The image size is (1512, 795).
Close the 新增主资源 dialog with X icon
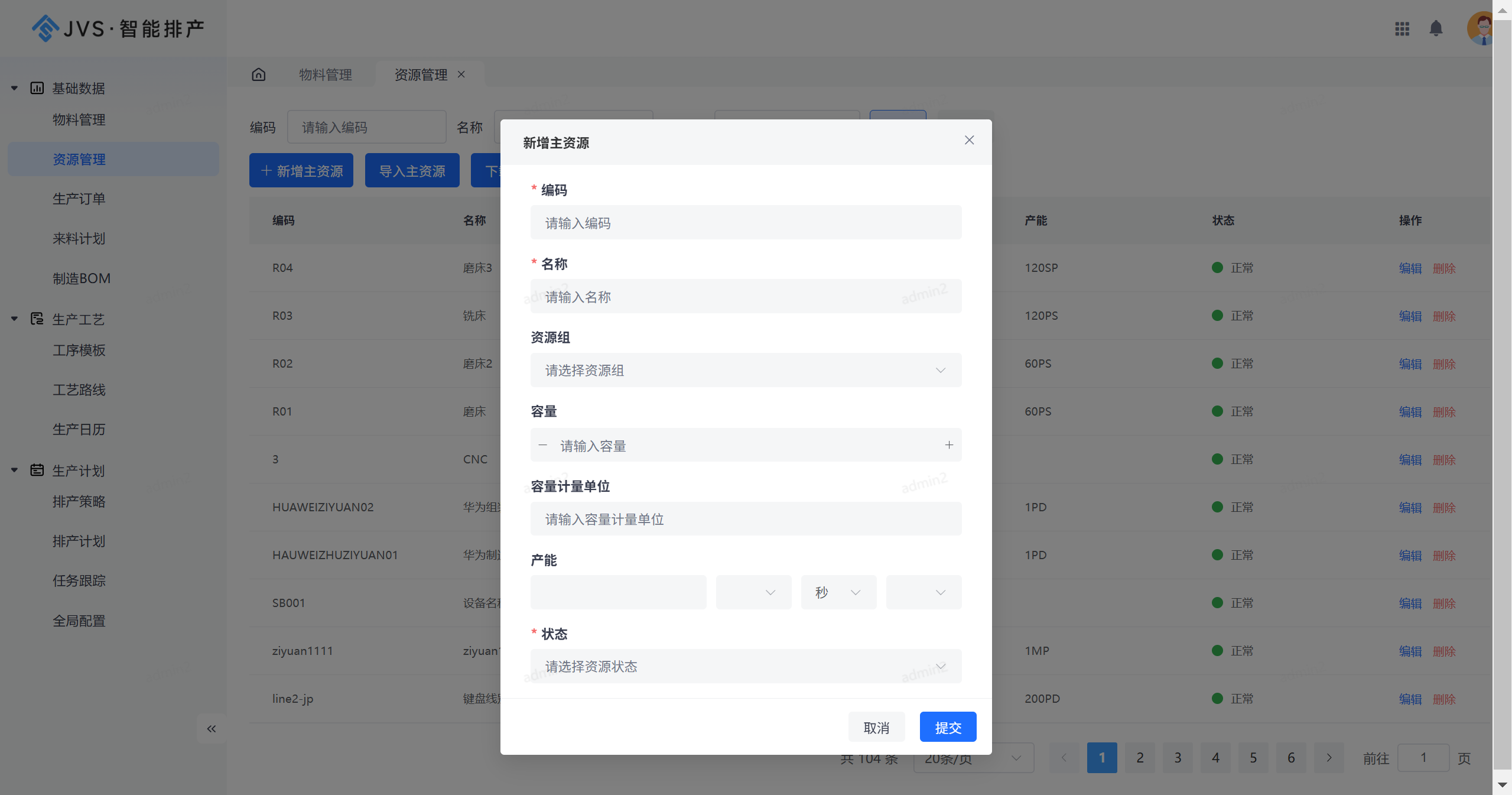tap(969, 140)
